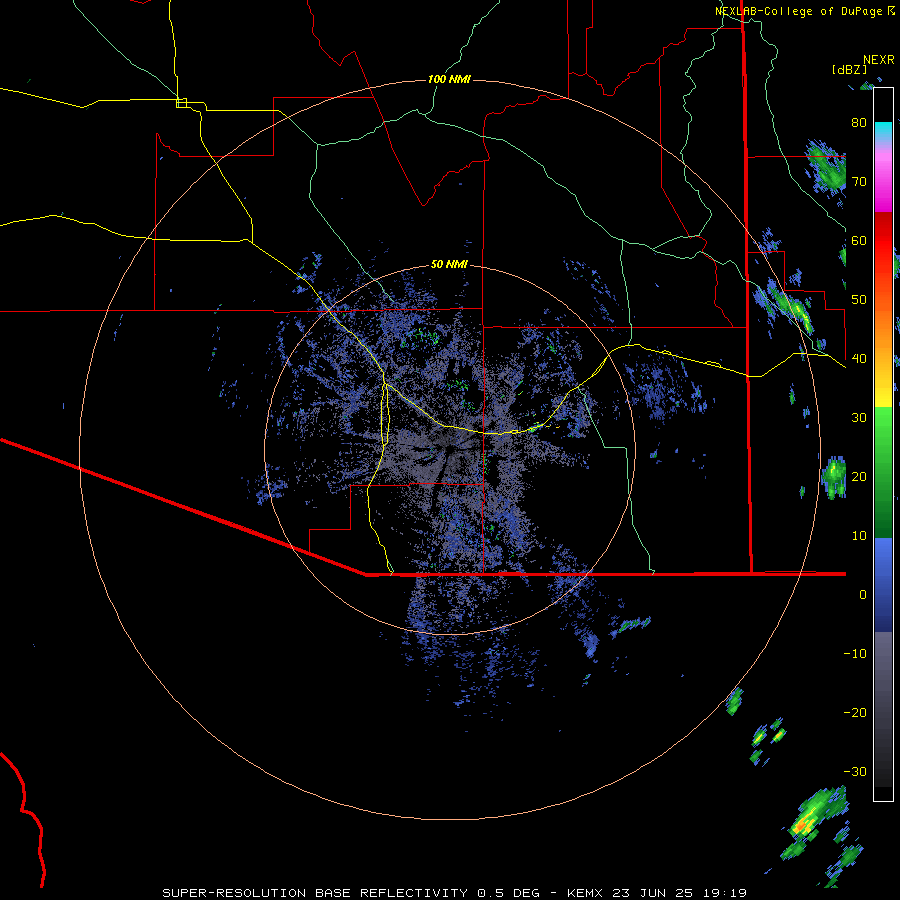
Task: Click the blue segment of the reflectivity color bar
Action: click(x=883, y=584)
